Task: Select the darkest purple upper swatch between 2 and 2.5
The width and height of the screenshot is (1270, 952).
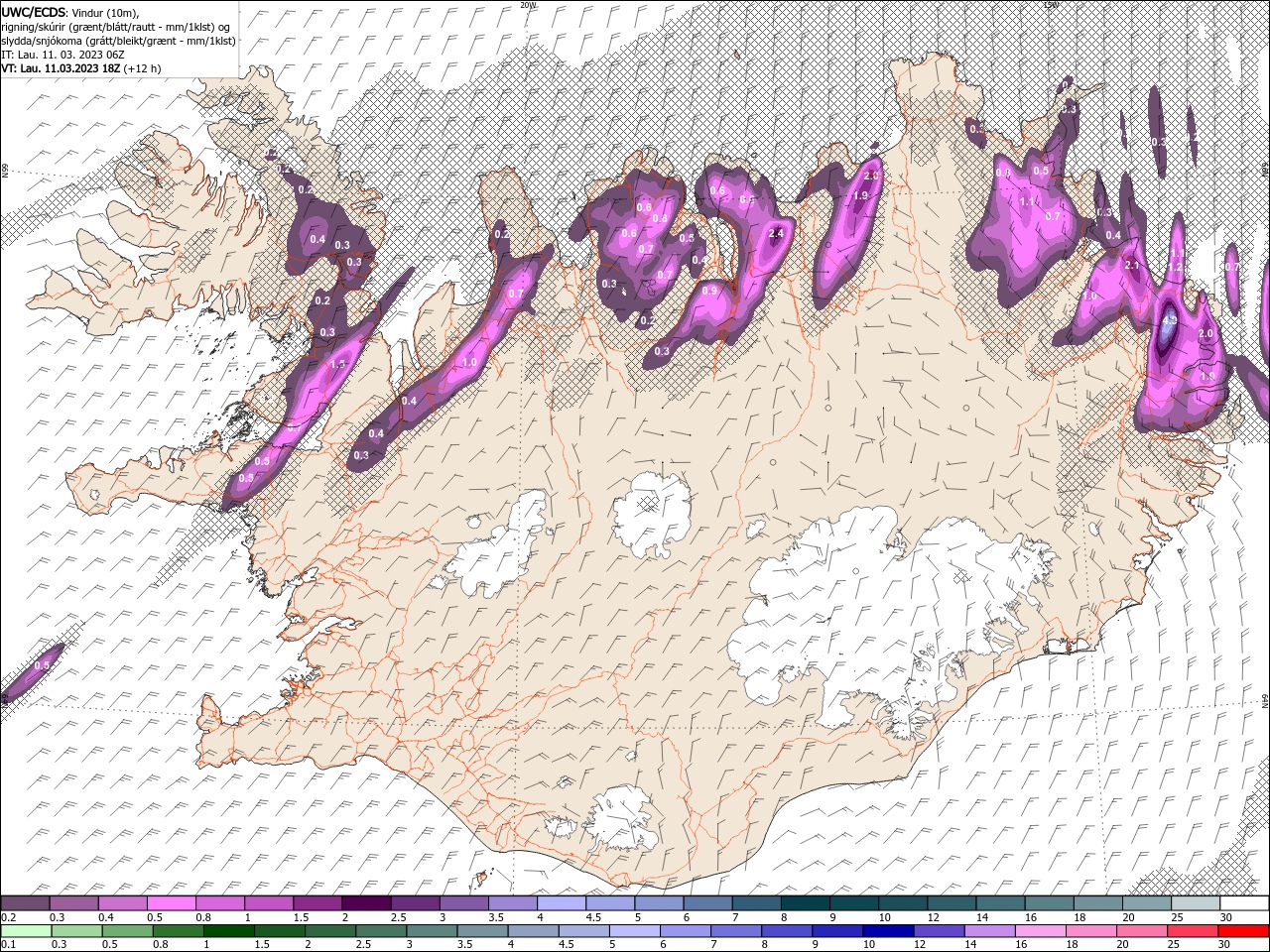Action: pos(366,902)
